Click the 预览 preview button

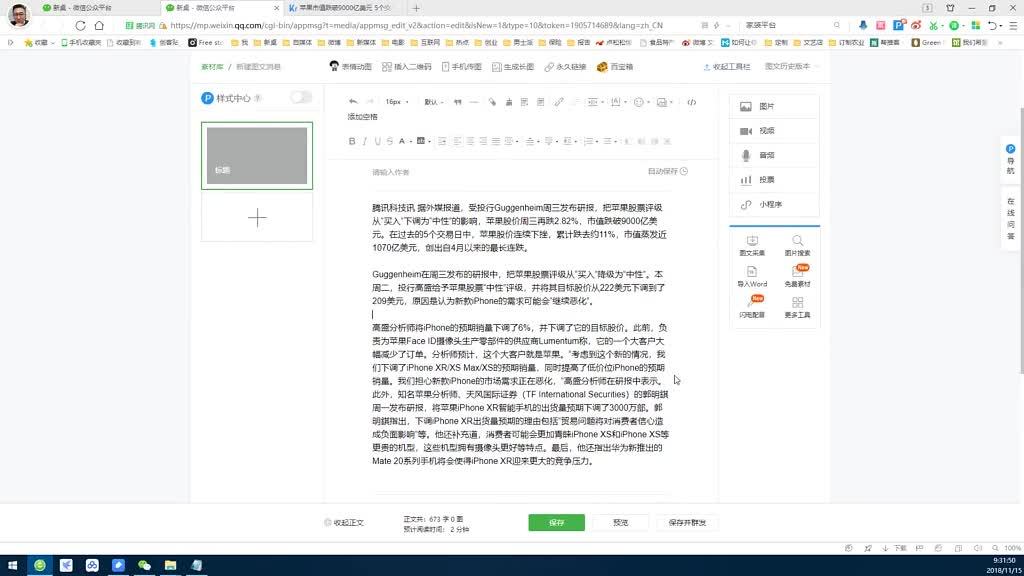pyautogui.click(x=620, y=522)
